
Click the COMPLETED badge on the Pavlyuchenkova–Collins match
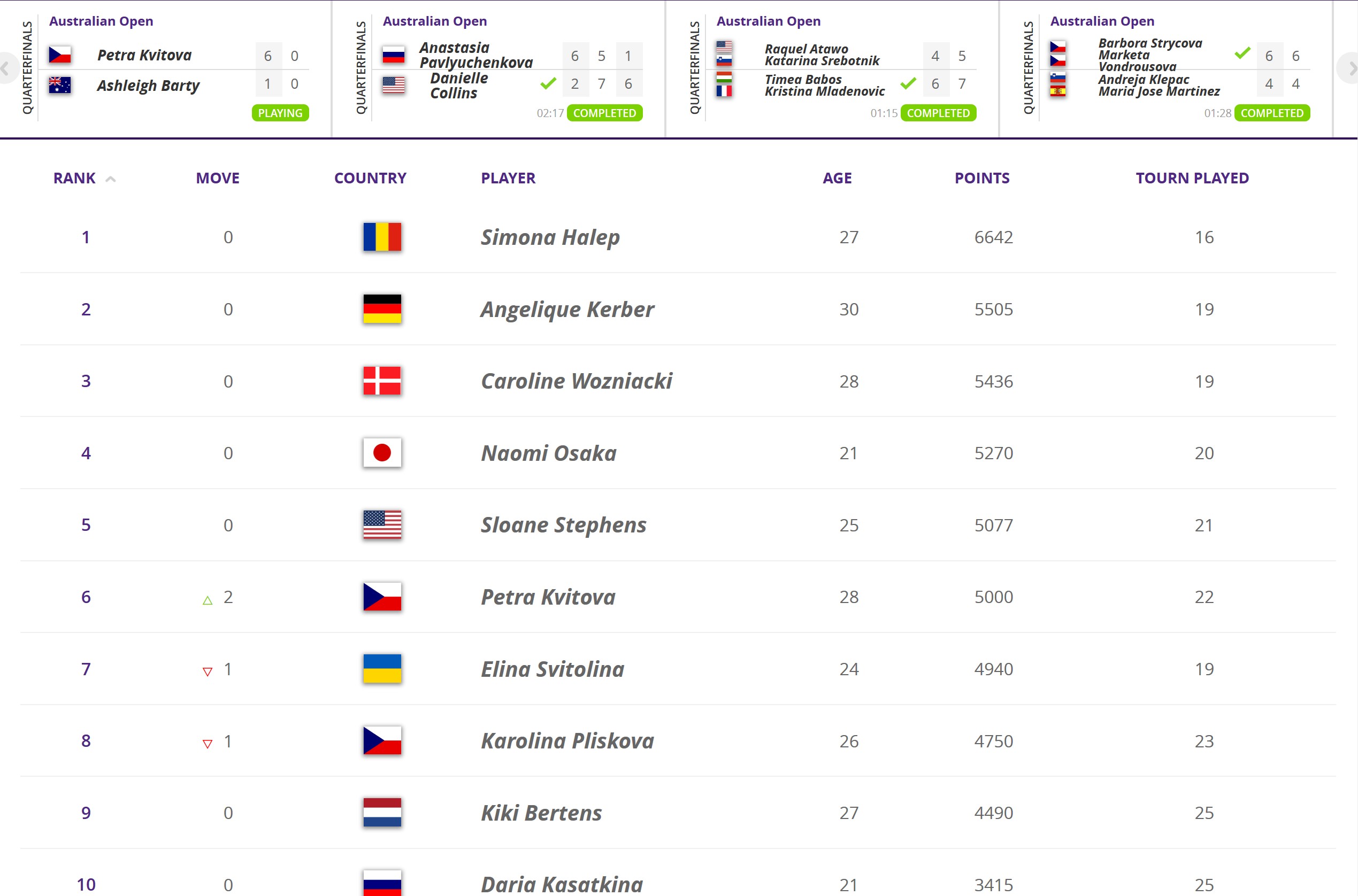604,113
